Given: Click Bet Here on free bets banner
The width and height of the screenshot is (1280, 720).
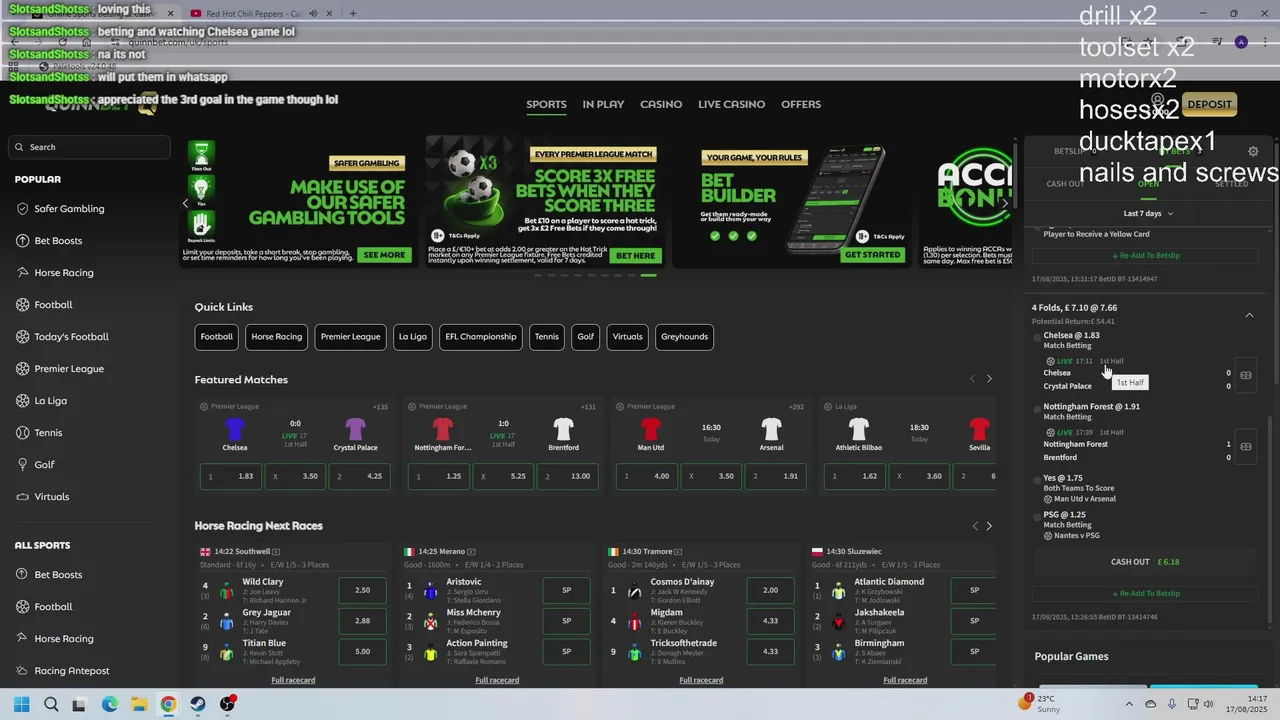Looking at the screenshot, I should 636,255.
